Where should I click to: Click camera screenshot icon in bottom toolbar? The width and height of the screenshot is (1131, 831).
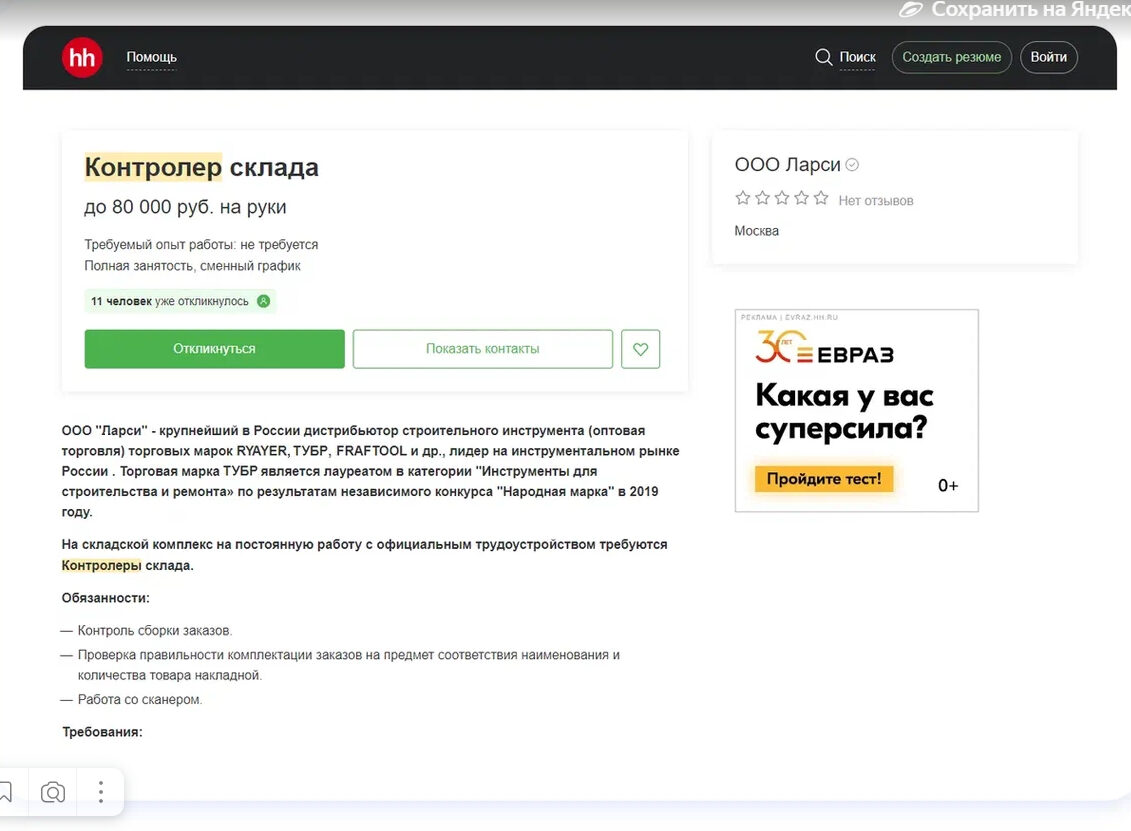(x=53, y=792)
